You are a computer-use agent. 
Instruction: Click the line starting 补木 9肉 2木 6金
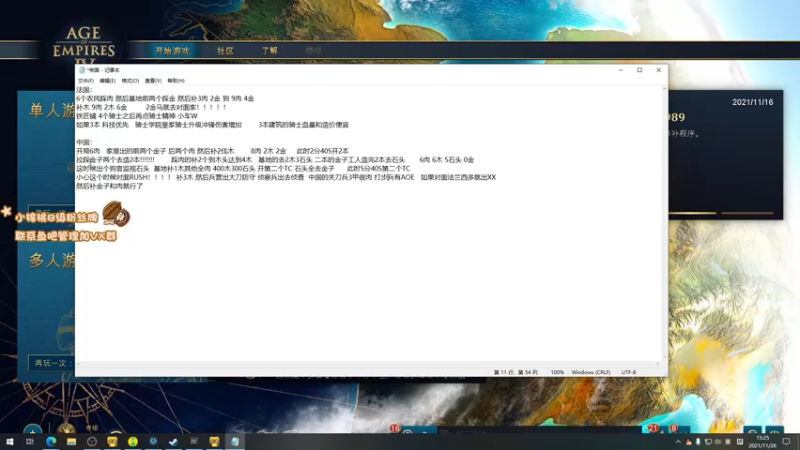(x=152, y=107)
